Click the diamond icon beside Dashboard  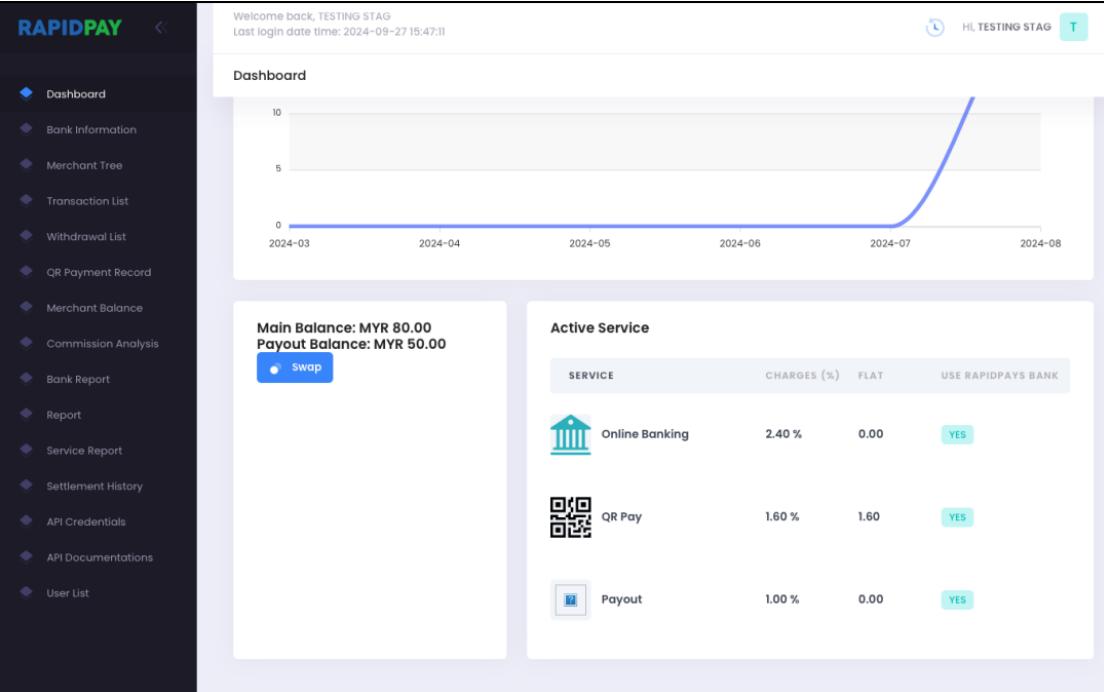click(25, 95)
